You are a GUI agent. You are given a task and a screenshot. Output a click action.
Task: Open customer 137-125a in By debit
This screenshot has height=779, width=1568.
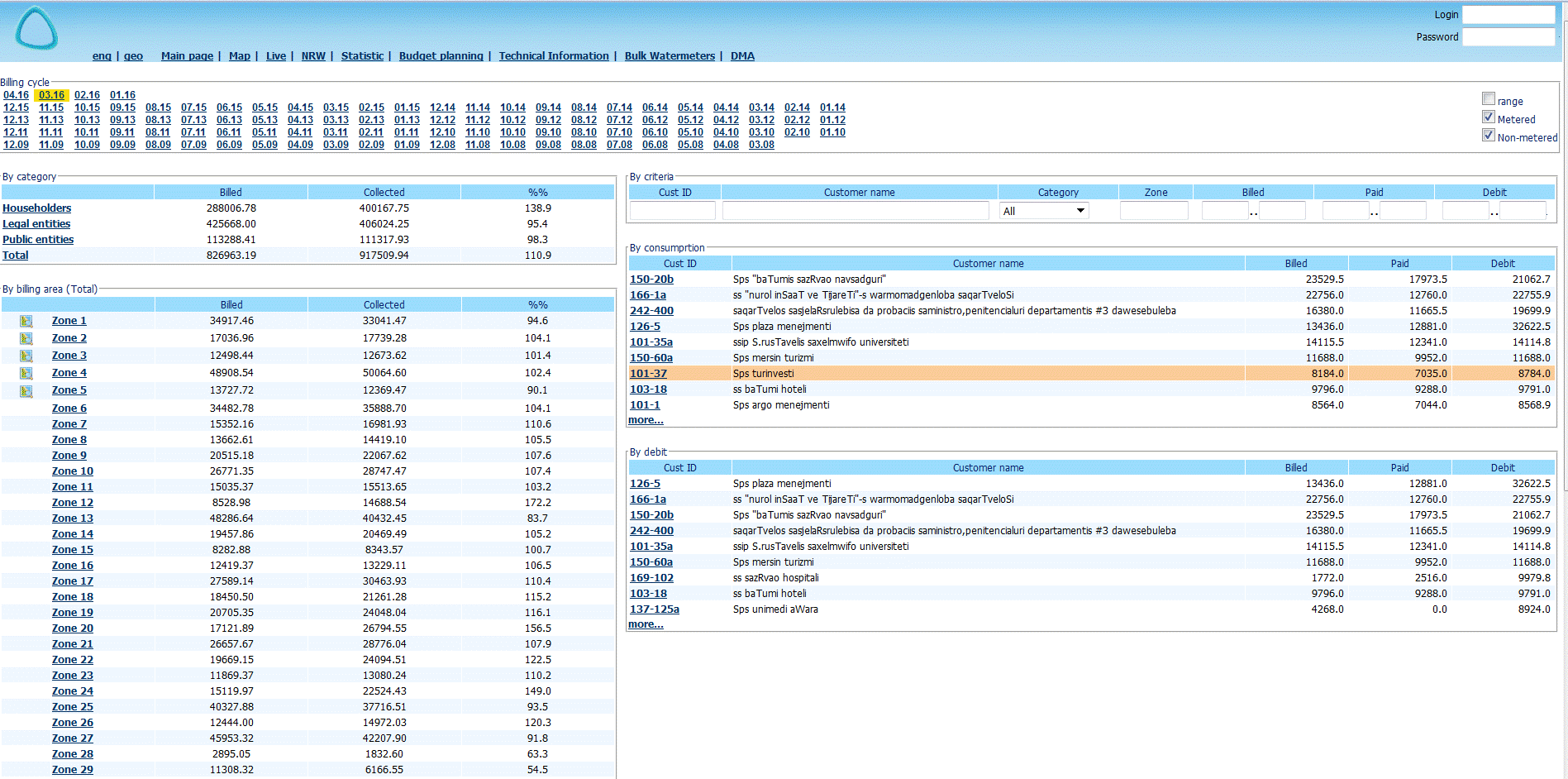(x=655, y=609)
